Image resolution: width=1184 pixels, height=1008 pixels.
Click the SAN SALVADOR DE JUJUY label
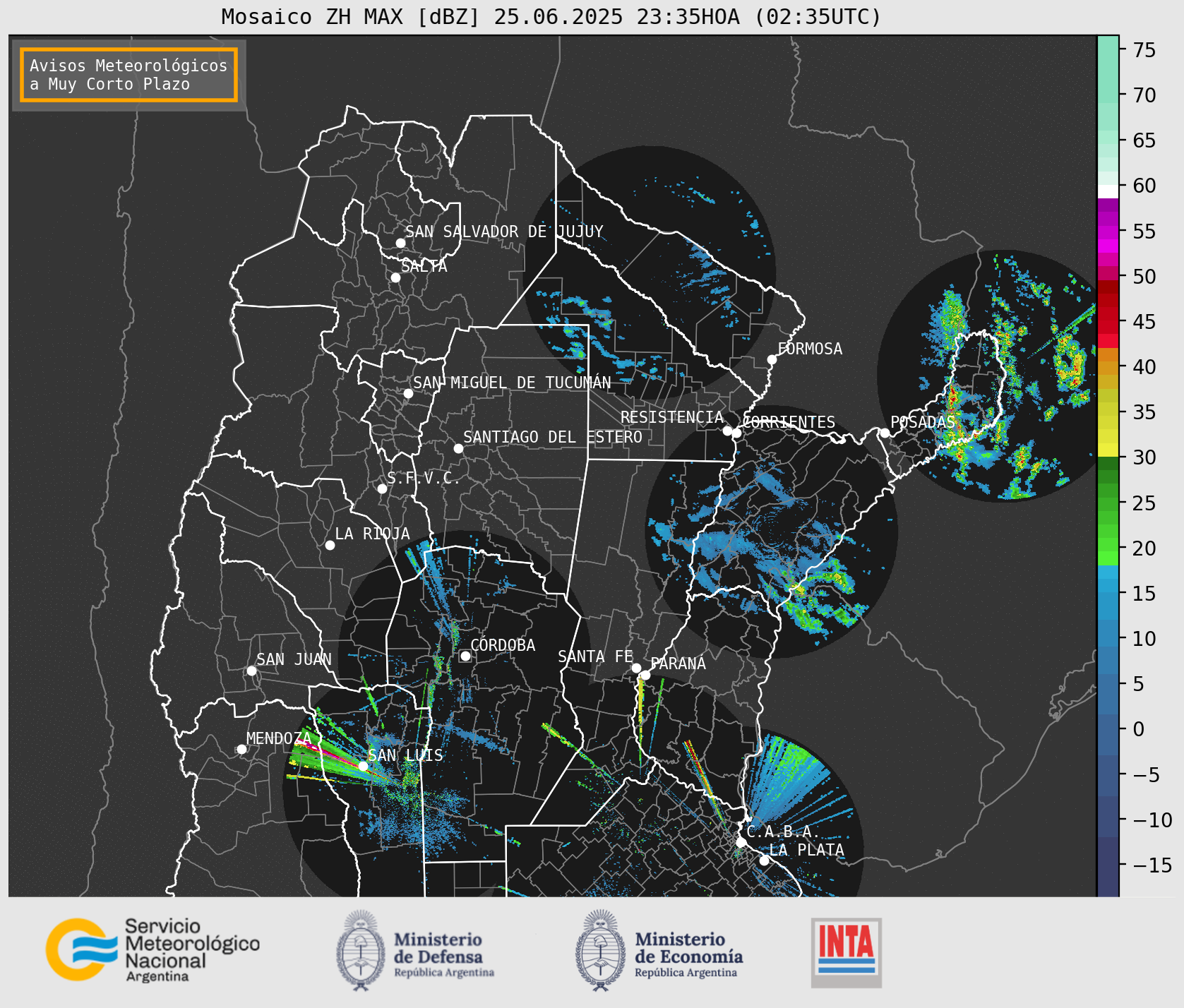click(504, 232)
